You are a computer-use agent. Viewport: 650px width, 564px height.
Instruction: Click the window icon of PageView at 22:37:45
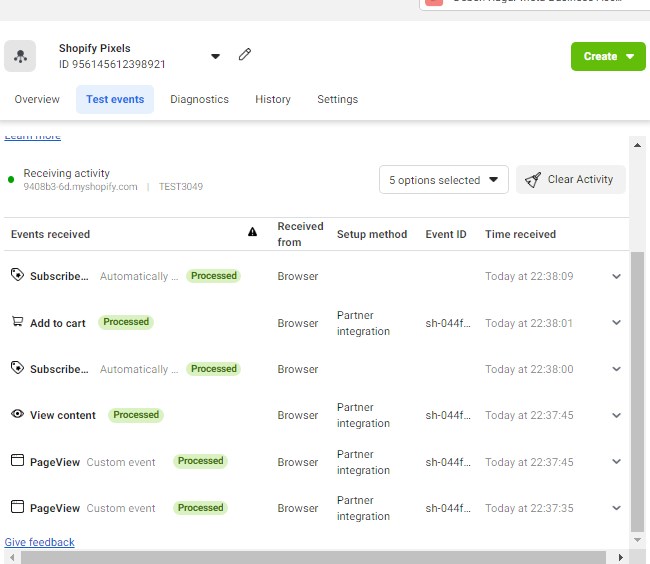click(17, 460)
